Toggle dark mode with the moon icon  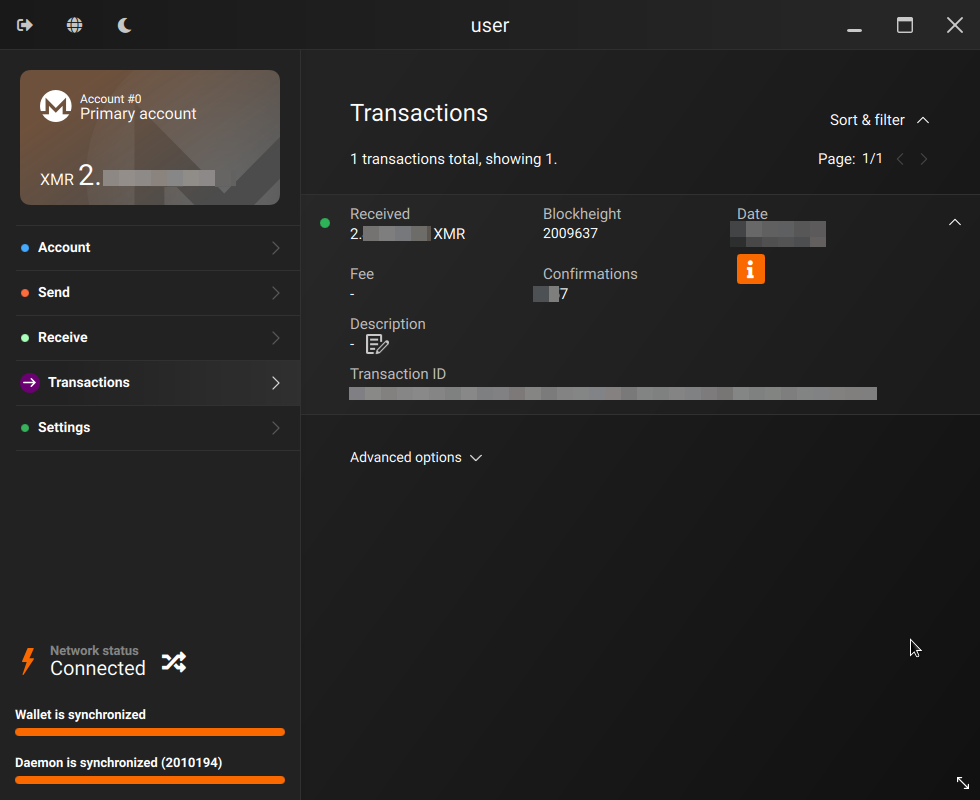tap(125, 25)
